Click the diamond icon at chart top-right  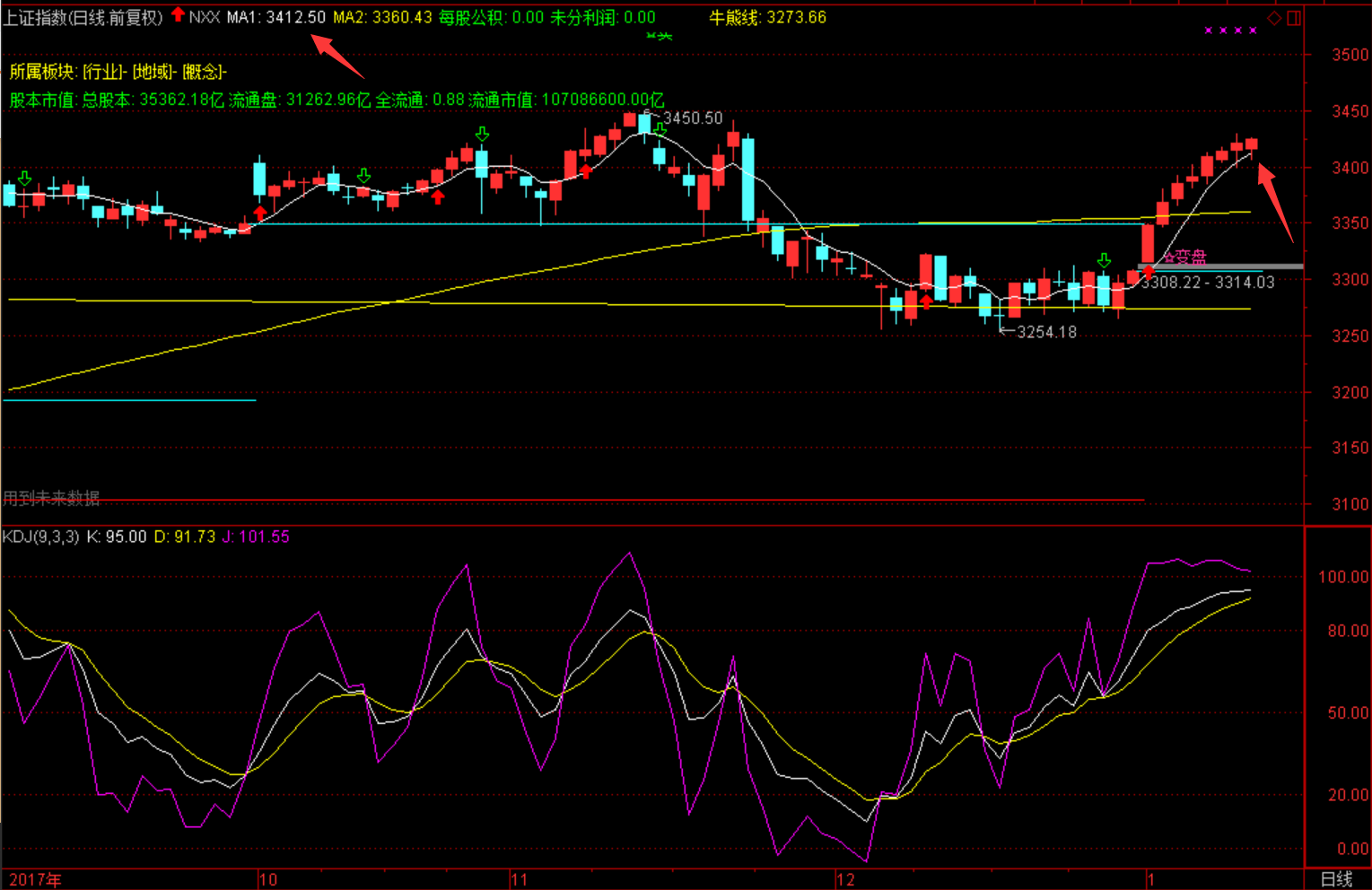1274,18
